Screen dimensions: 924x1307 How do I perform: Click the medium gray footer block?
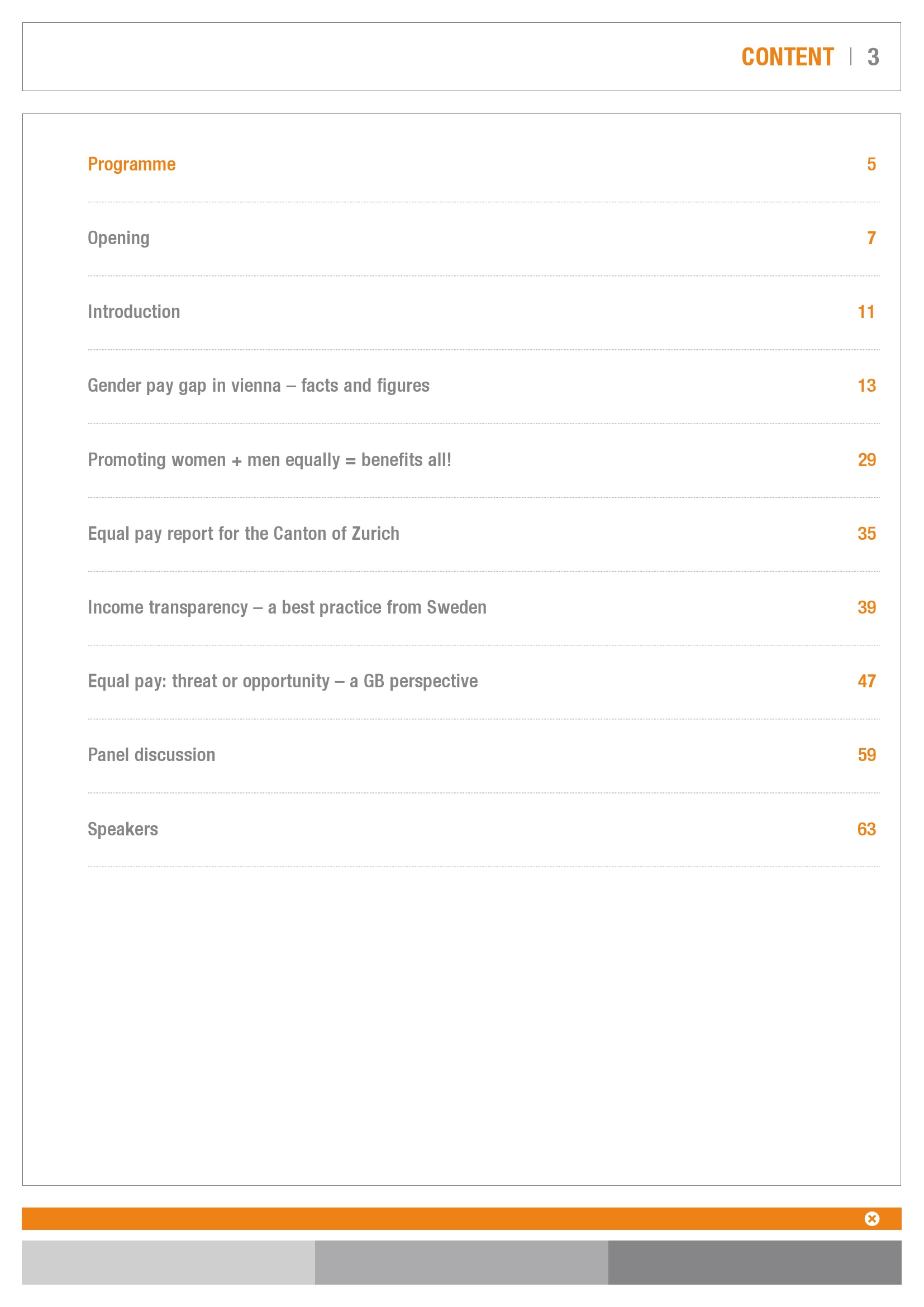point(461,1262)
